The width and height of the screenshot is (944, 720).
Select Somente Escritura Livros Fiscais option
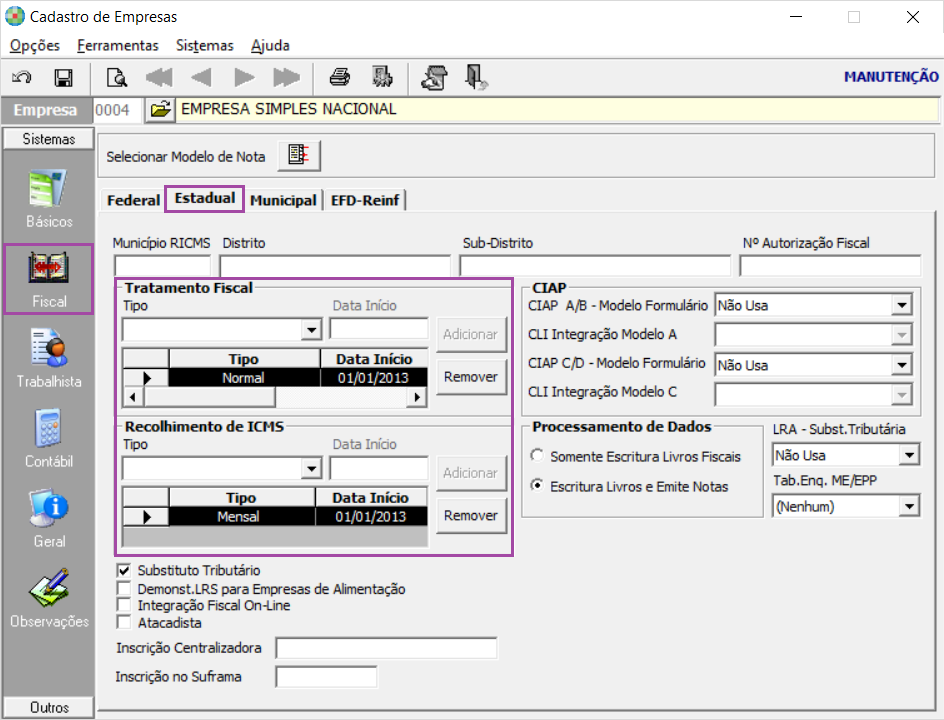pyautogui.click(x=537, y=456)
